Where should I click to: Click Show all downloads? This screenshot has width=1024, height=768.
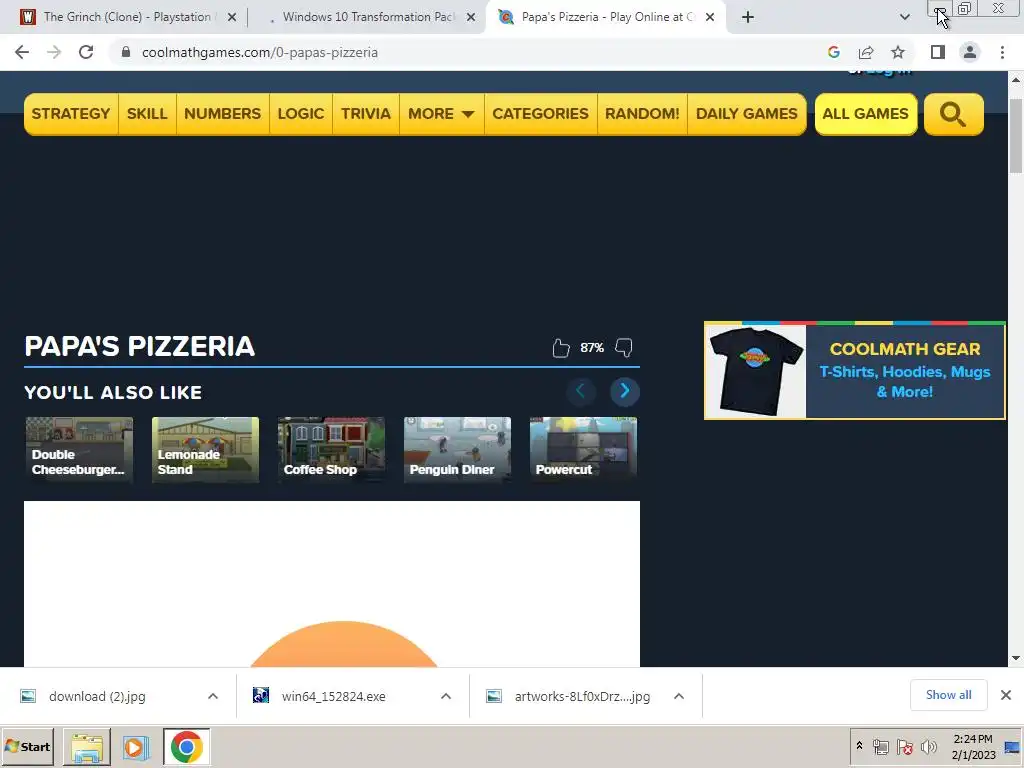(948, 695)
